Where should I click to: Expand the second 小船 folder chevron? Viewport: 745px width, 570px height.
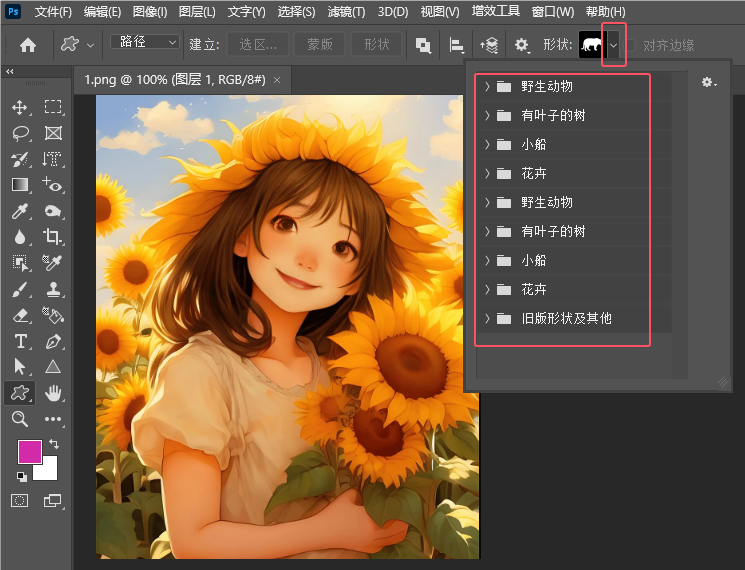click(487, 260)
